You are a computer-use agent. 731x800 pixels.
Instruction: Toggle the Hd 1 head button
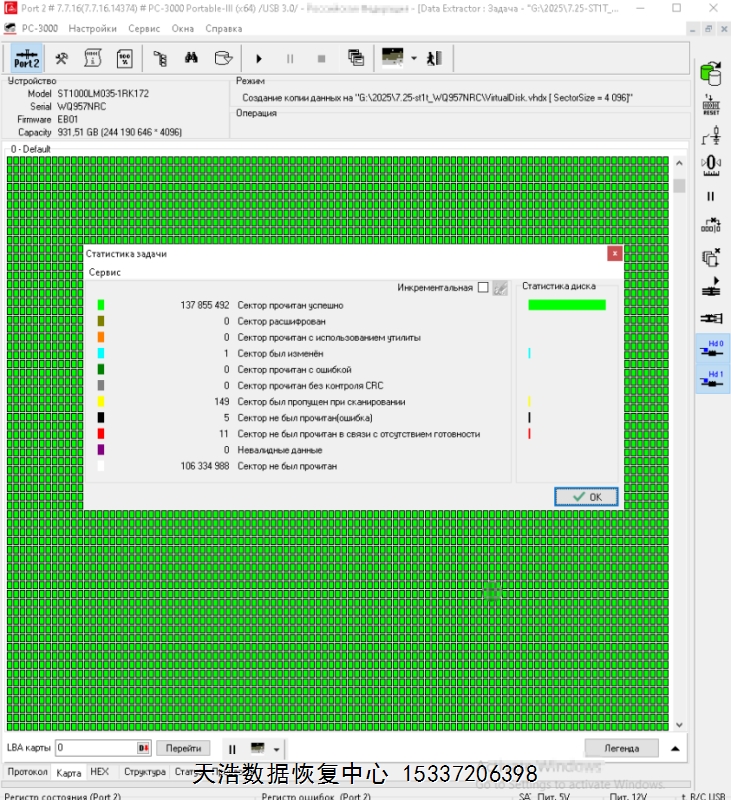click(x=714, y=379)
